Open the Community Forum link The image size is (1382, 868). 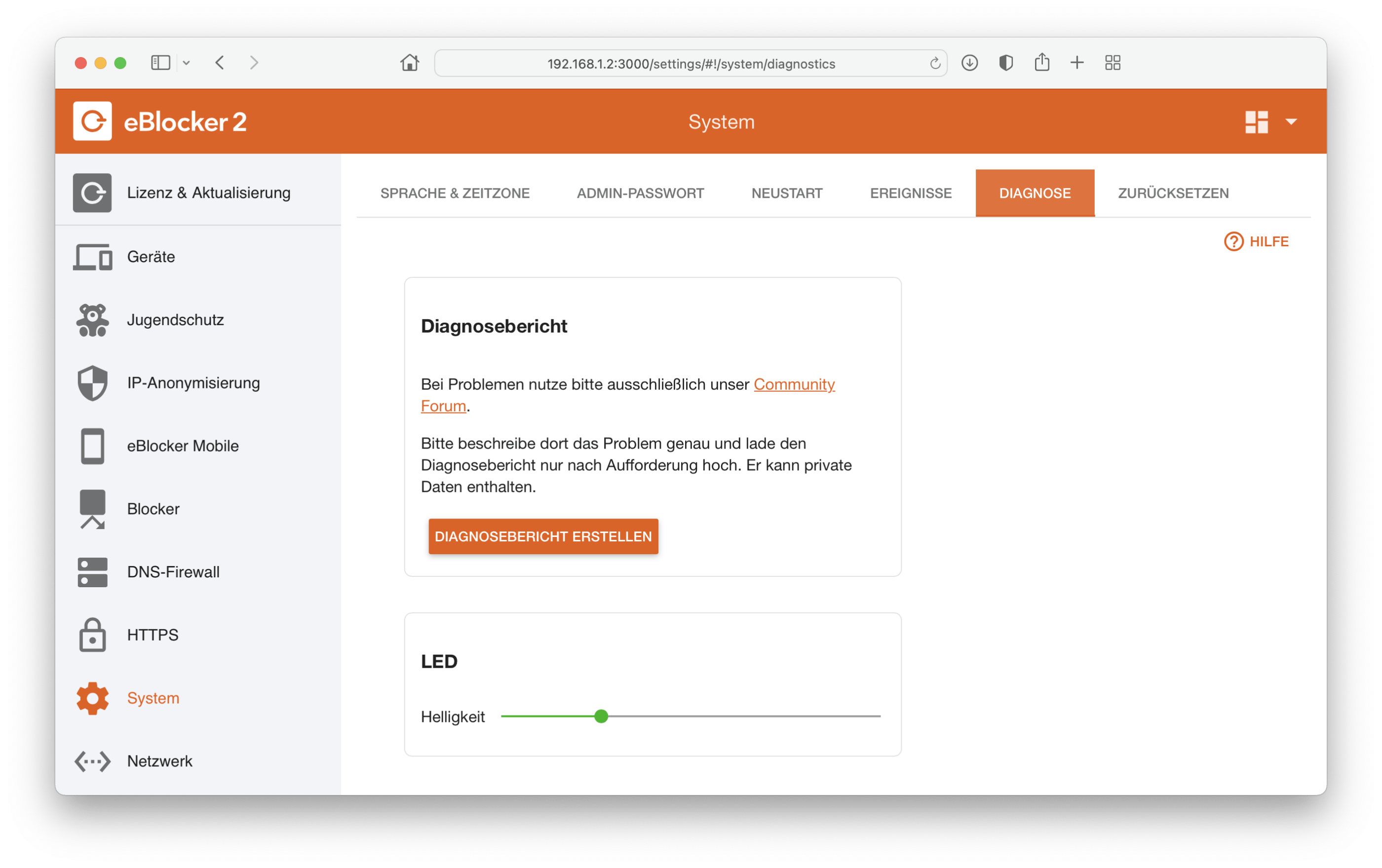pos(794,384)
